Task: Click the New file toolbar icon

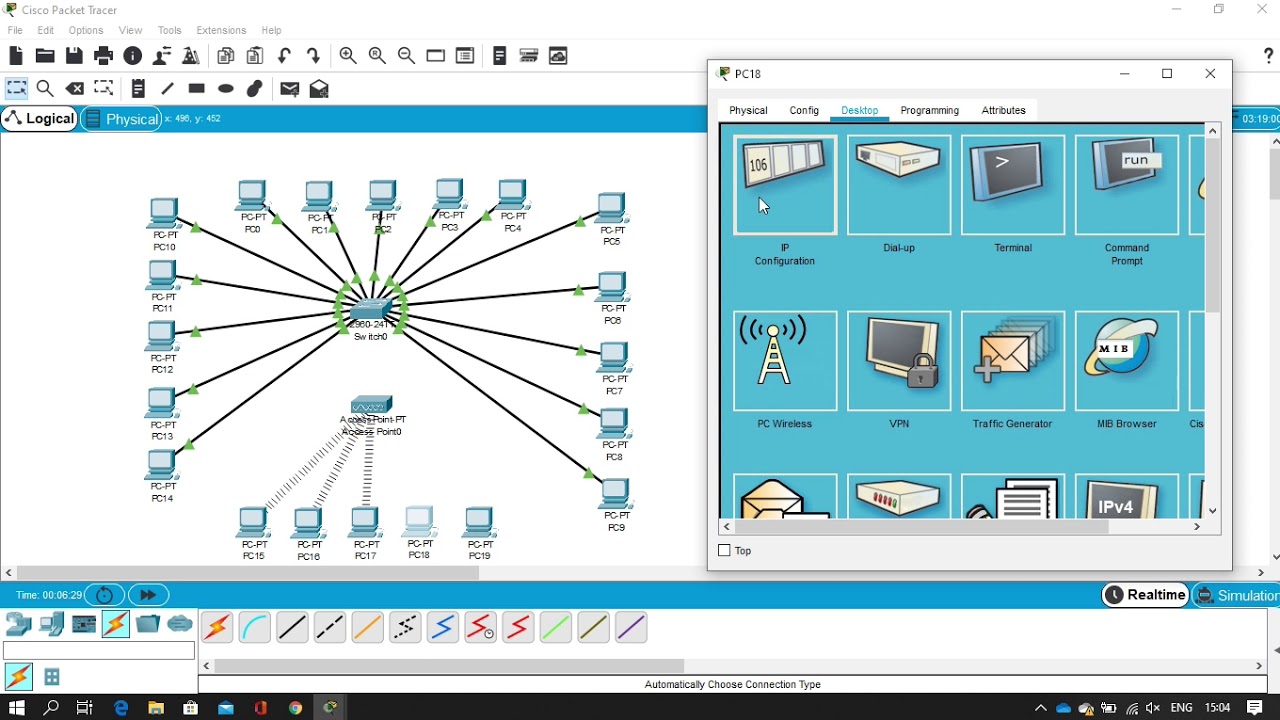Action: point(15,56)
